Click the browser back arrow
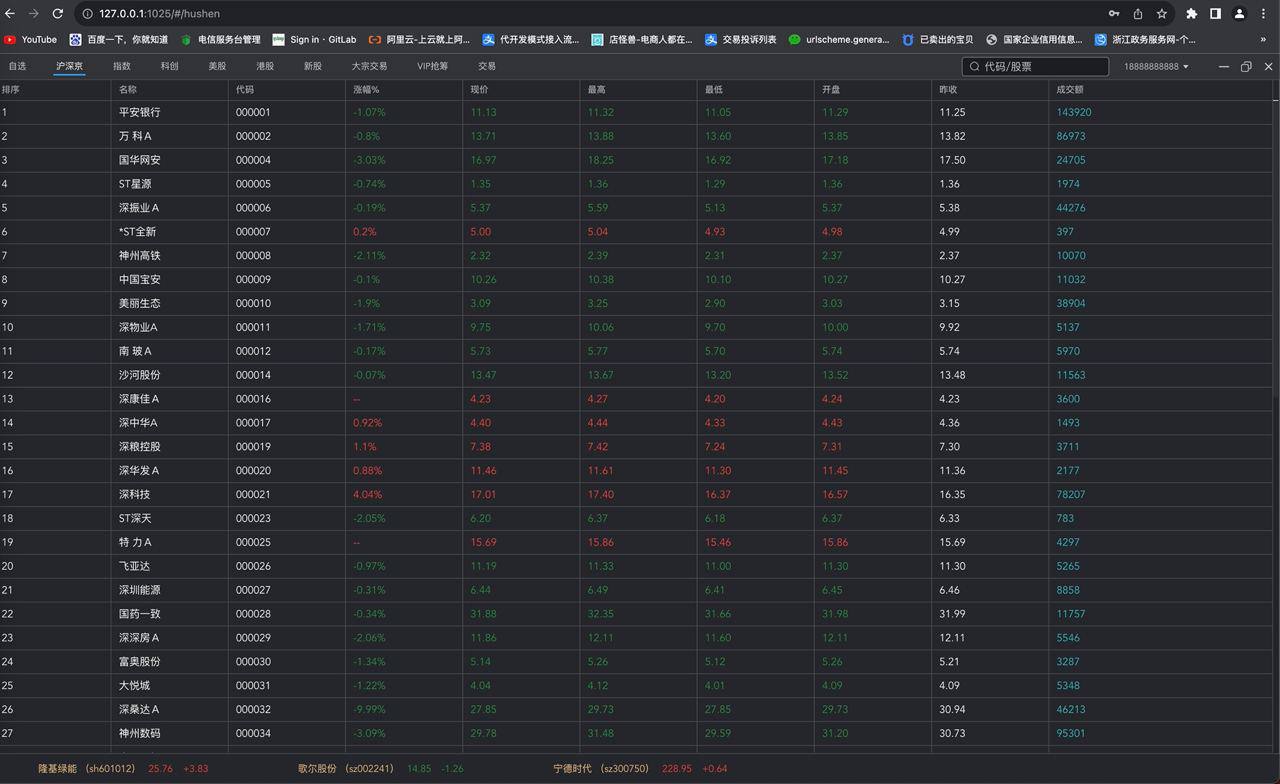 tap(11, 14)
